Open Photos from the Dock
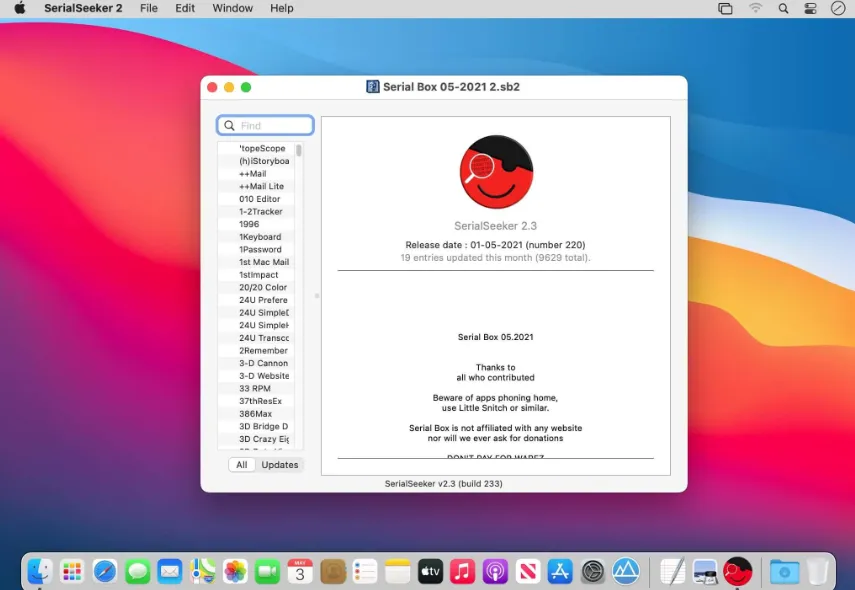855x590 pixels. 235,571
